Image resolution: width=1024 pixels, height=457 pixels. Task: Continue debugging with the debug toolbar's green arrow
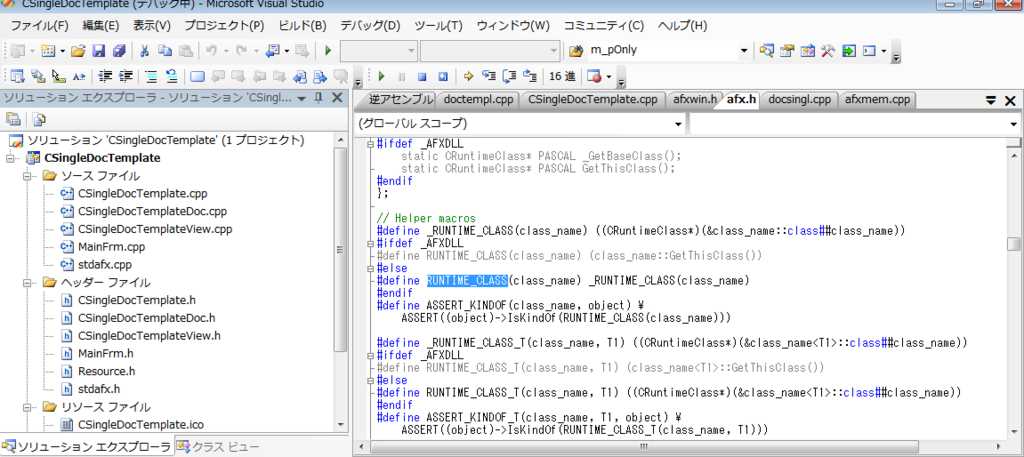tap(382, 76)
